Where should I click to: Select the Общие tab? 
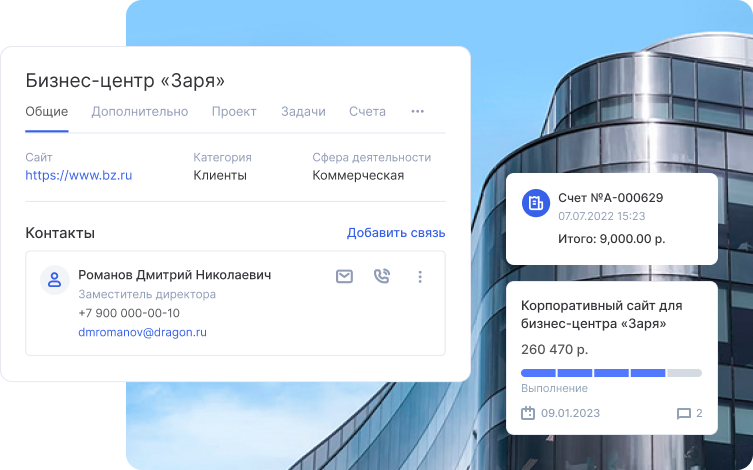47,111
